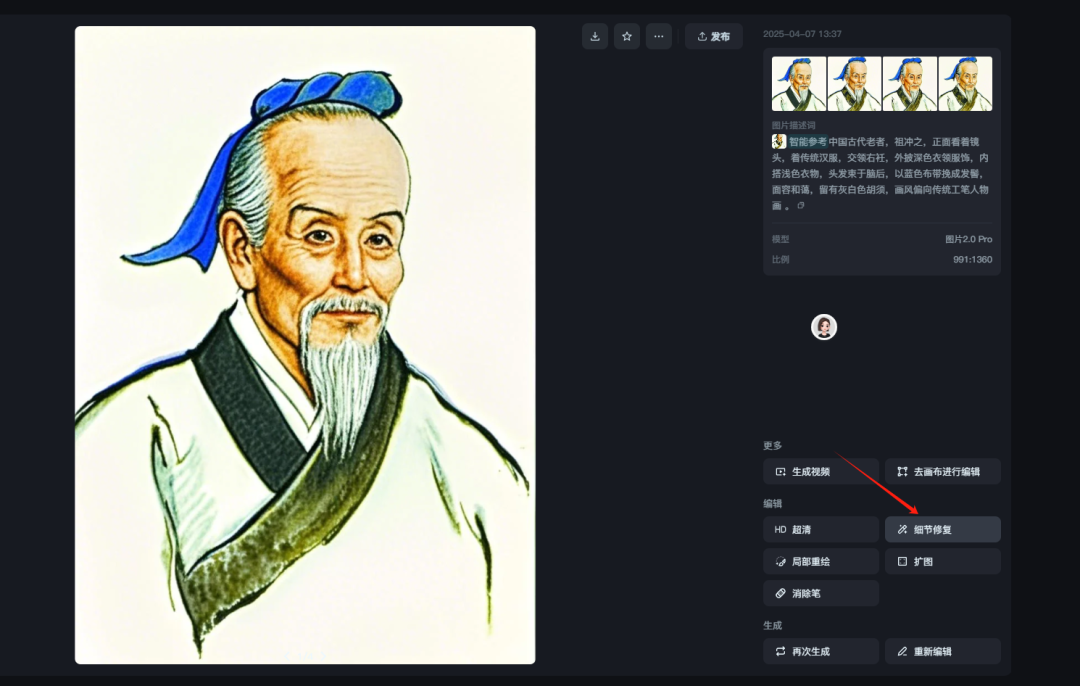Open the three-dot more options menu
1080x686 pixels.
[658, 37]
